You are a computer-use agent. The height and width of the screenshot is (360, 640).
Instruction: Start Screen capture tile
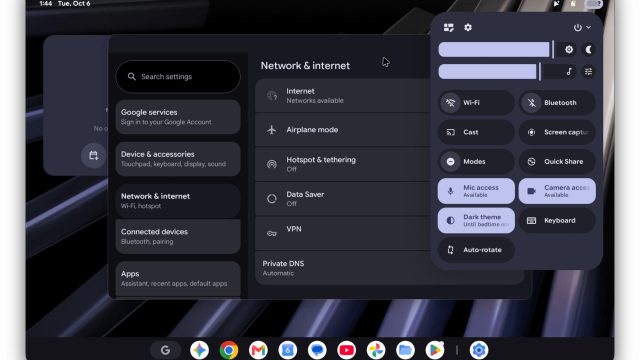[557, 132]
